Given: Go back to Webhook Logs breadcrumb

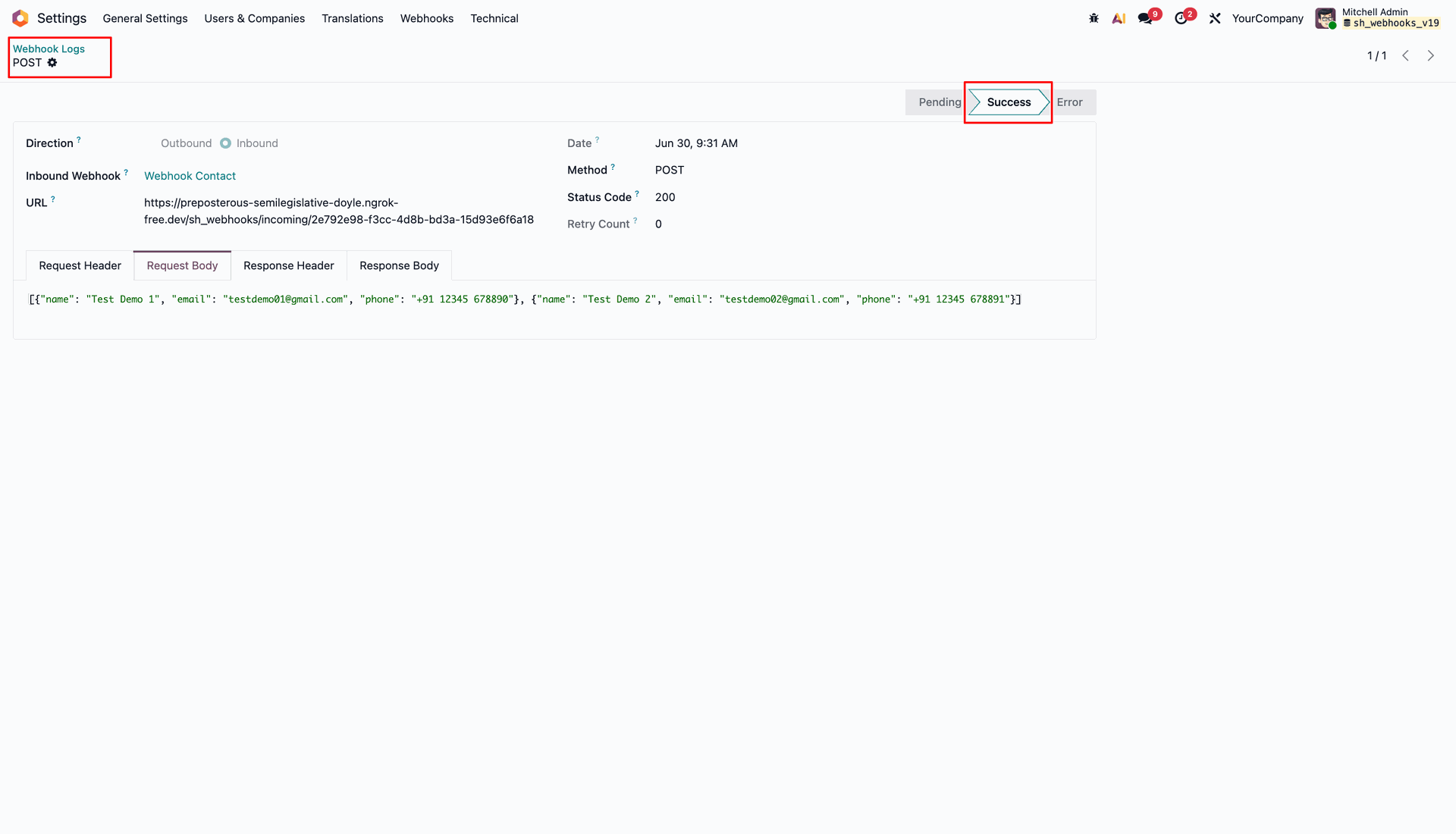Looking at the screenshot, I should click(x=49, y=49).
